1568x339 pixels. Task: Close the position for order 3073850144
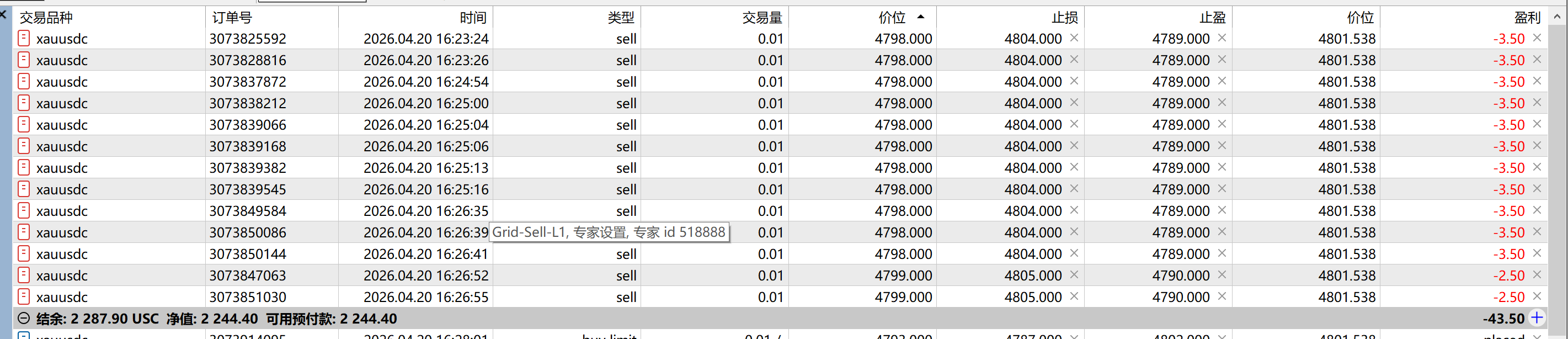[1537, 253]
